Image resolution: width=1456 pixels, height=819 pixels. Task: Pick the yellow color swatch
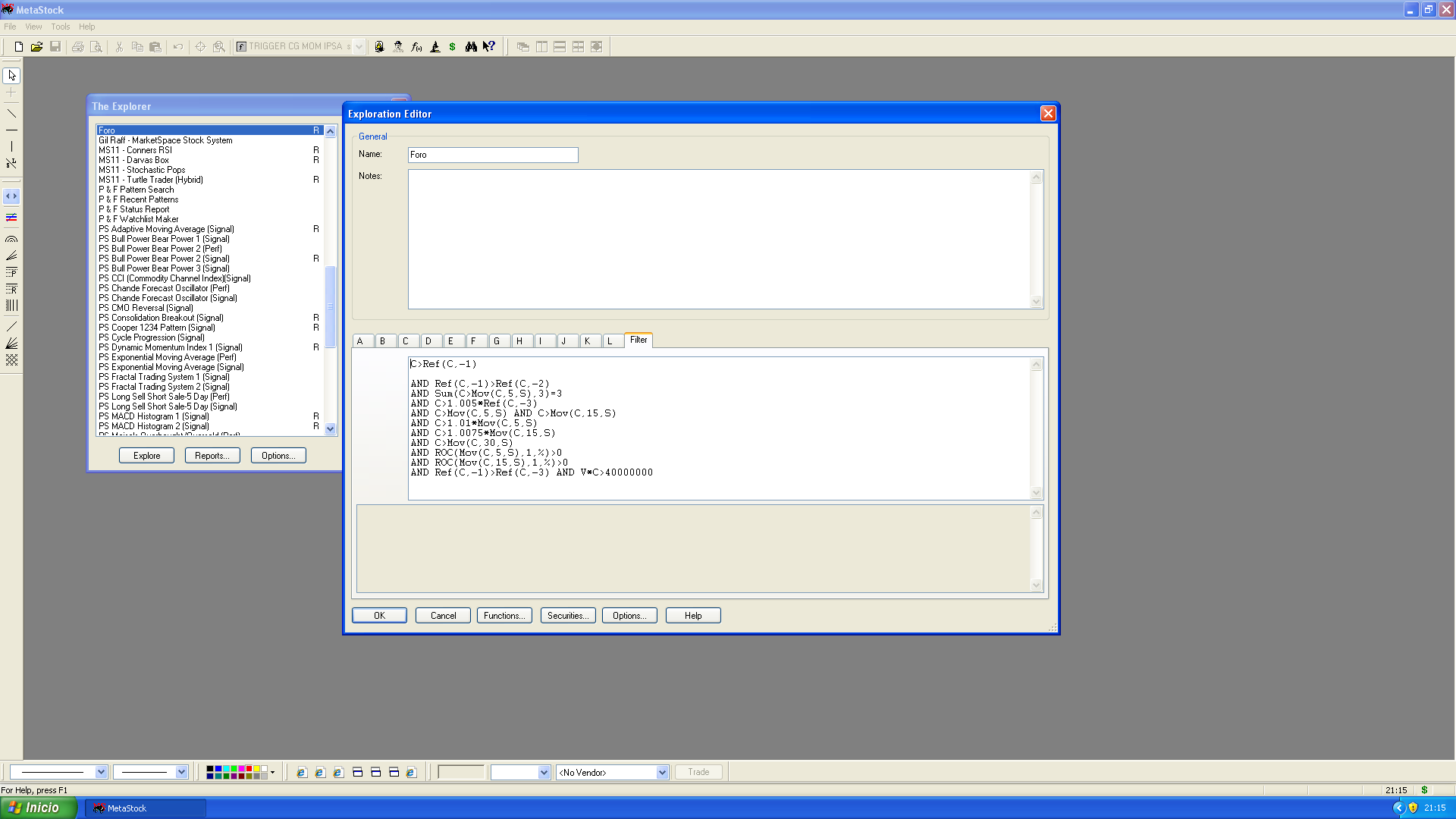point(256,769)
